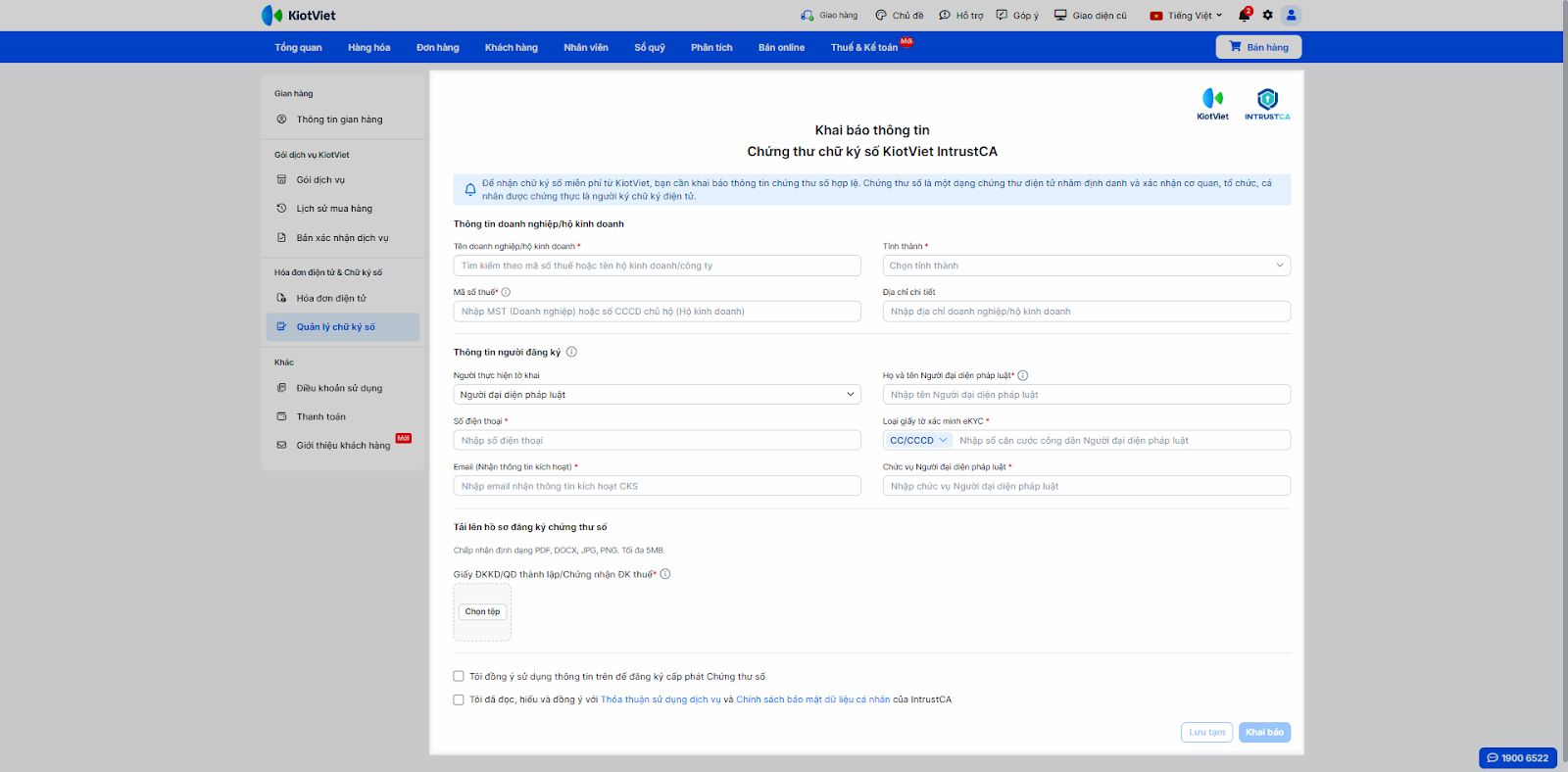Viewport: 1568px width, 772px height.
Task: Click the info icon beside Thông tin người đăng ký
Action: [571, 352]
